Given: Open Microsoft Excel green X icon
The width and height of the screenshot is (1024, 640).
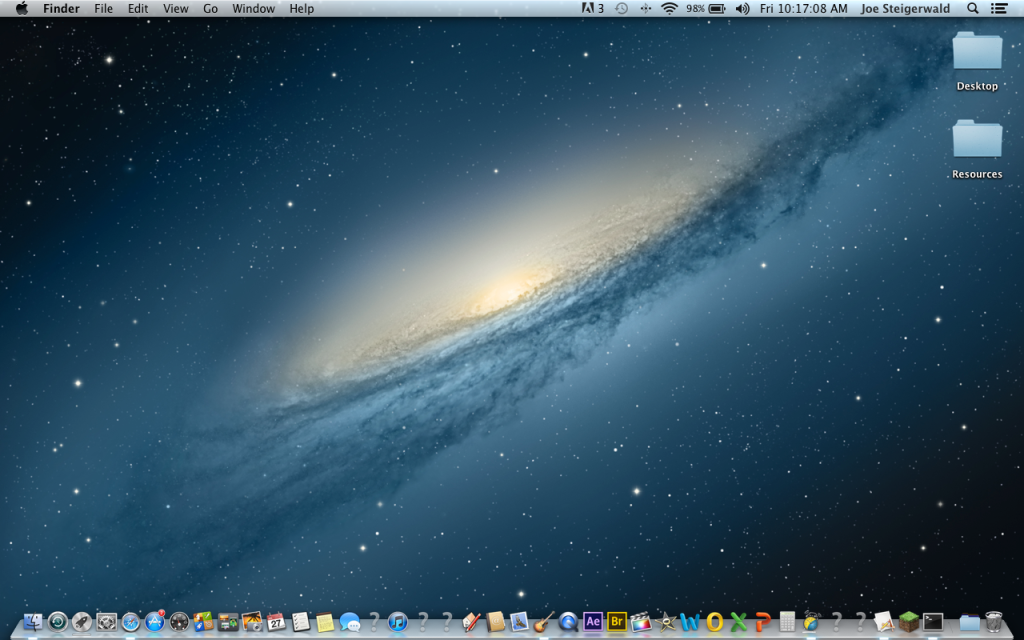Looking at the screenshot, I should click(x=739, y=622).
